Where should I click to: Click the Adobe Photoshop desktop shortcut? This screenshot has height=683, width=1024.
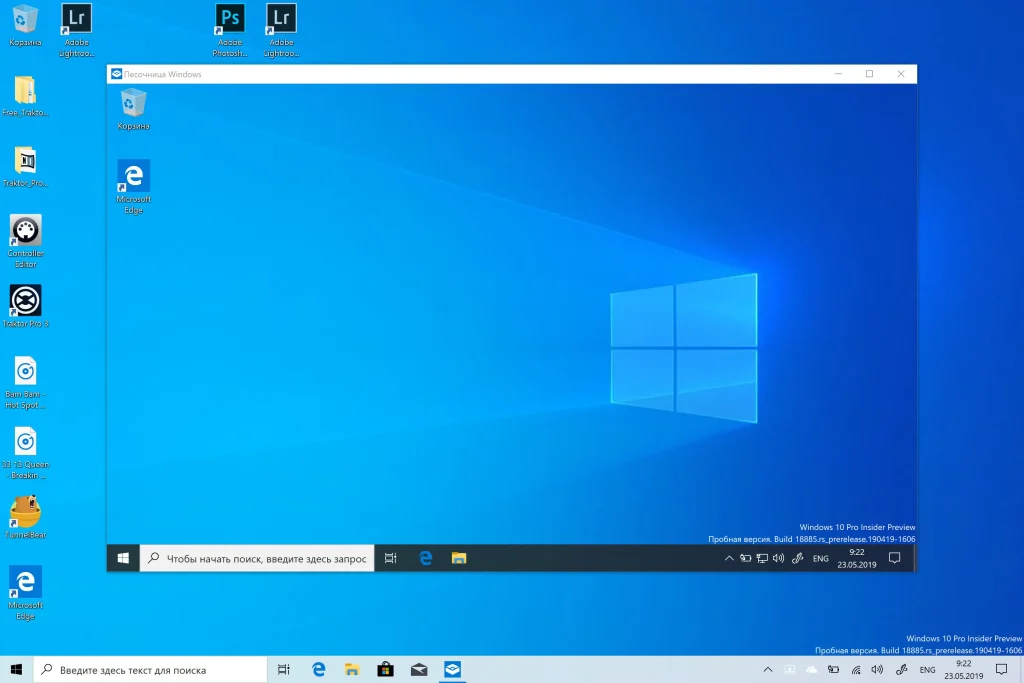tap(230, 19)
